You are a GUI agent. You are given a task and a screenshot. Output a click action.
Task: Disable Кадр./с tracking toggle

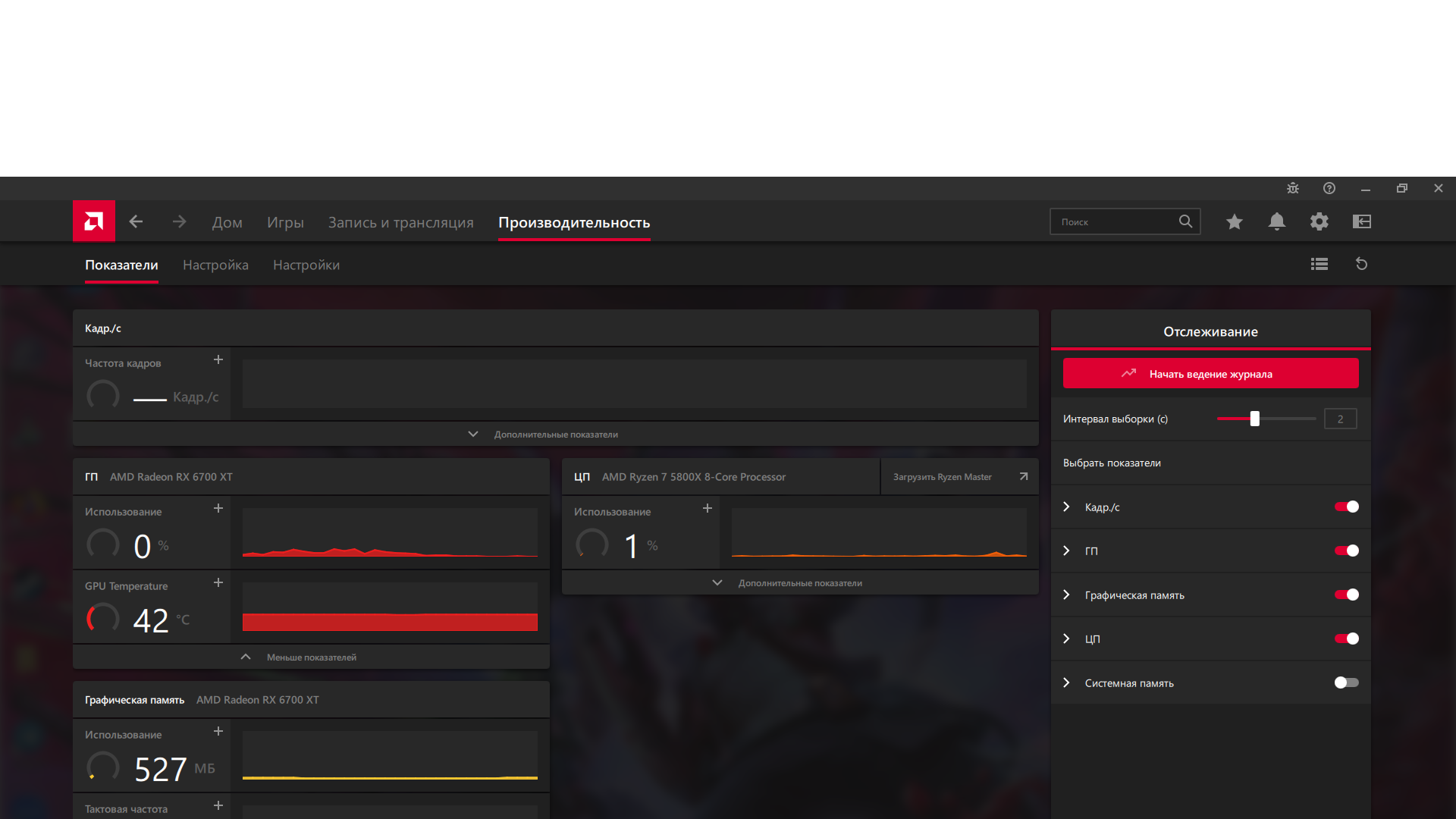tap(1347, 507)
